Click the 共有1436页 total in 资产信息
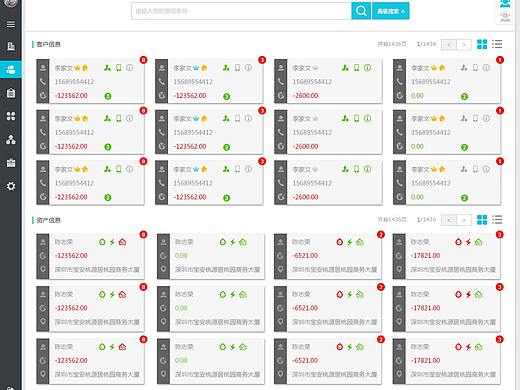 pyautogui.click(x=392, y=220)
